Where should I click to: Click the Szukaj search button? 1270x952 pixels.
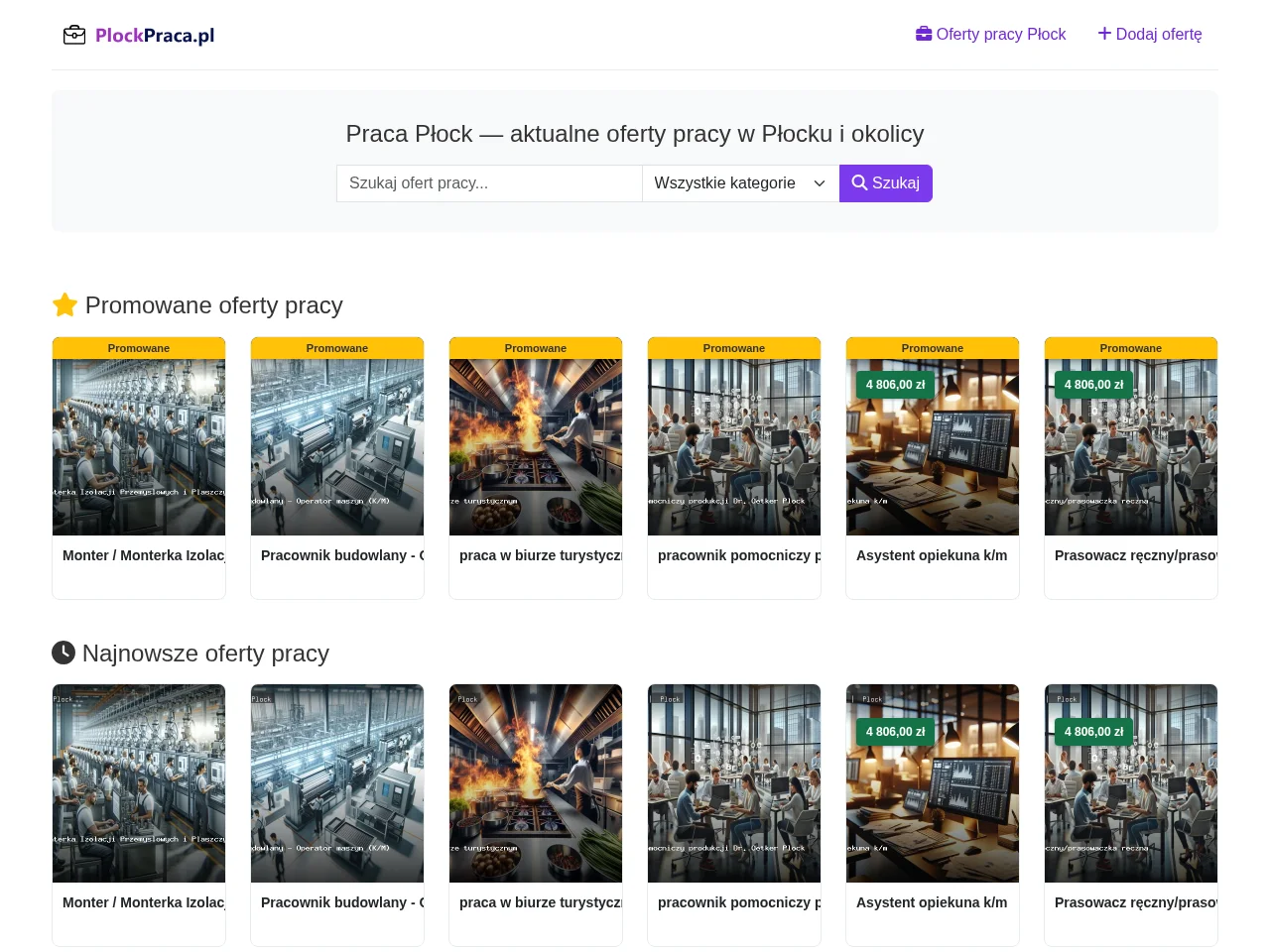pos(886,183)
